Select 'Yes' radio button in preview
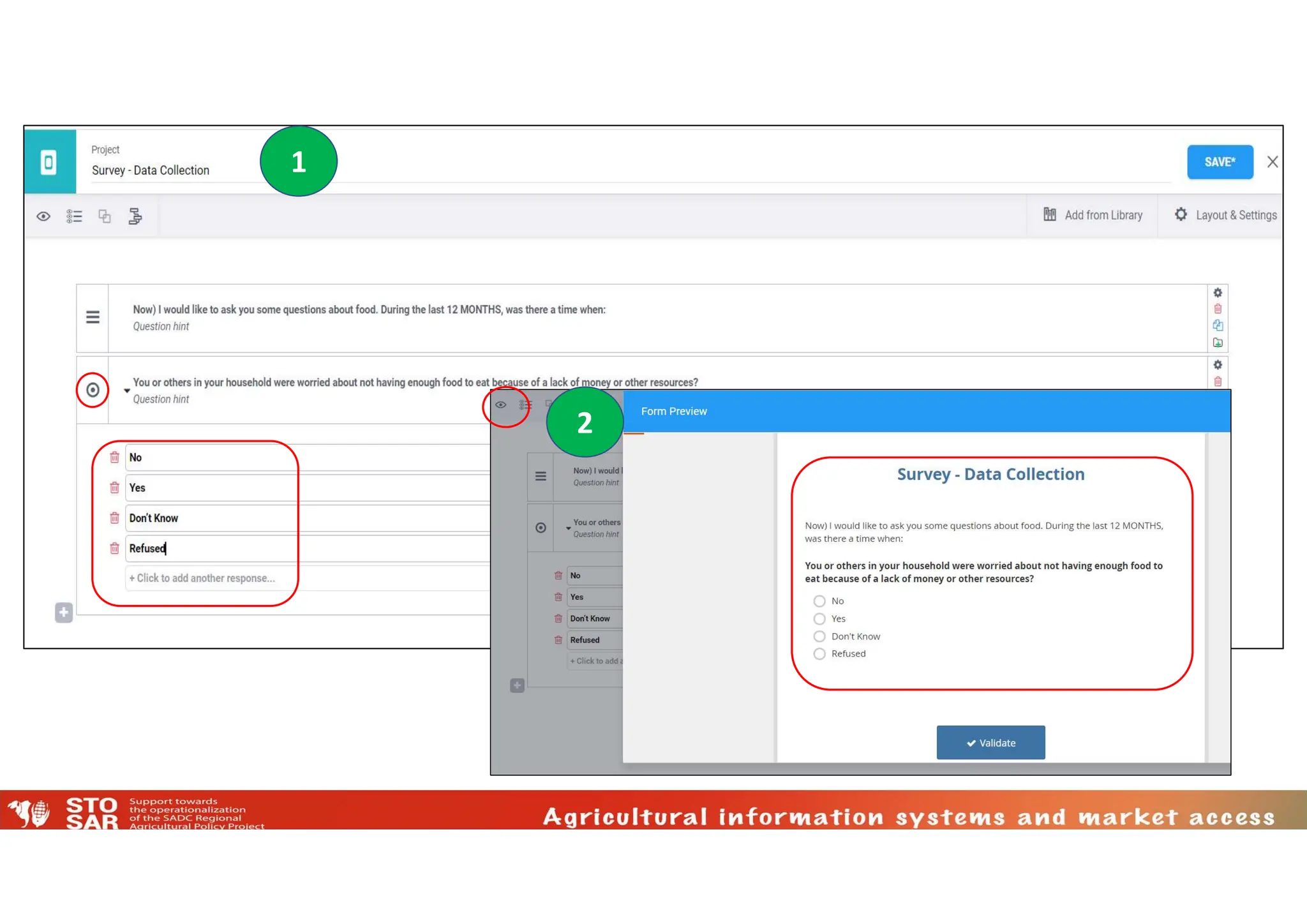This screenshot has width=1307, height=924. pyautogui.click(x=819, y=619)
